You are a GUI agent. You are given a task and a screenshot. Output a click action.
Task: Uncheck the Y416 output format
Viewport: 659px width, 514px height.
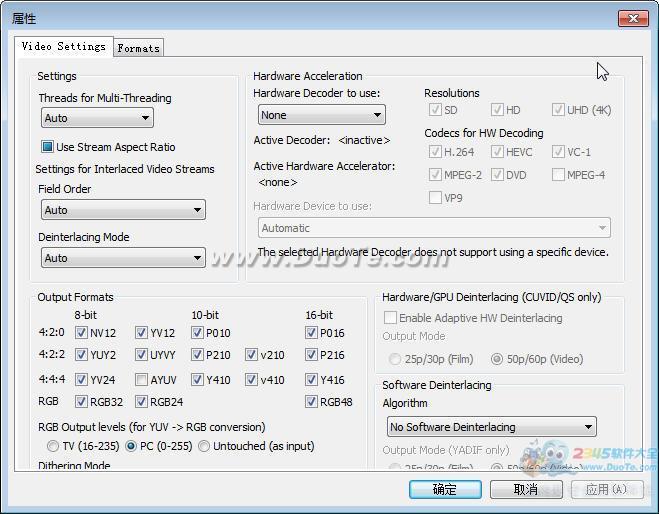pyautogui.click(x=311, y=380)
